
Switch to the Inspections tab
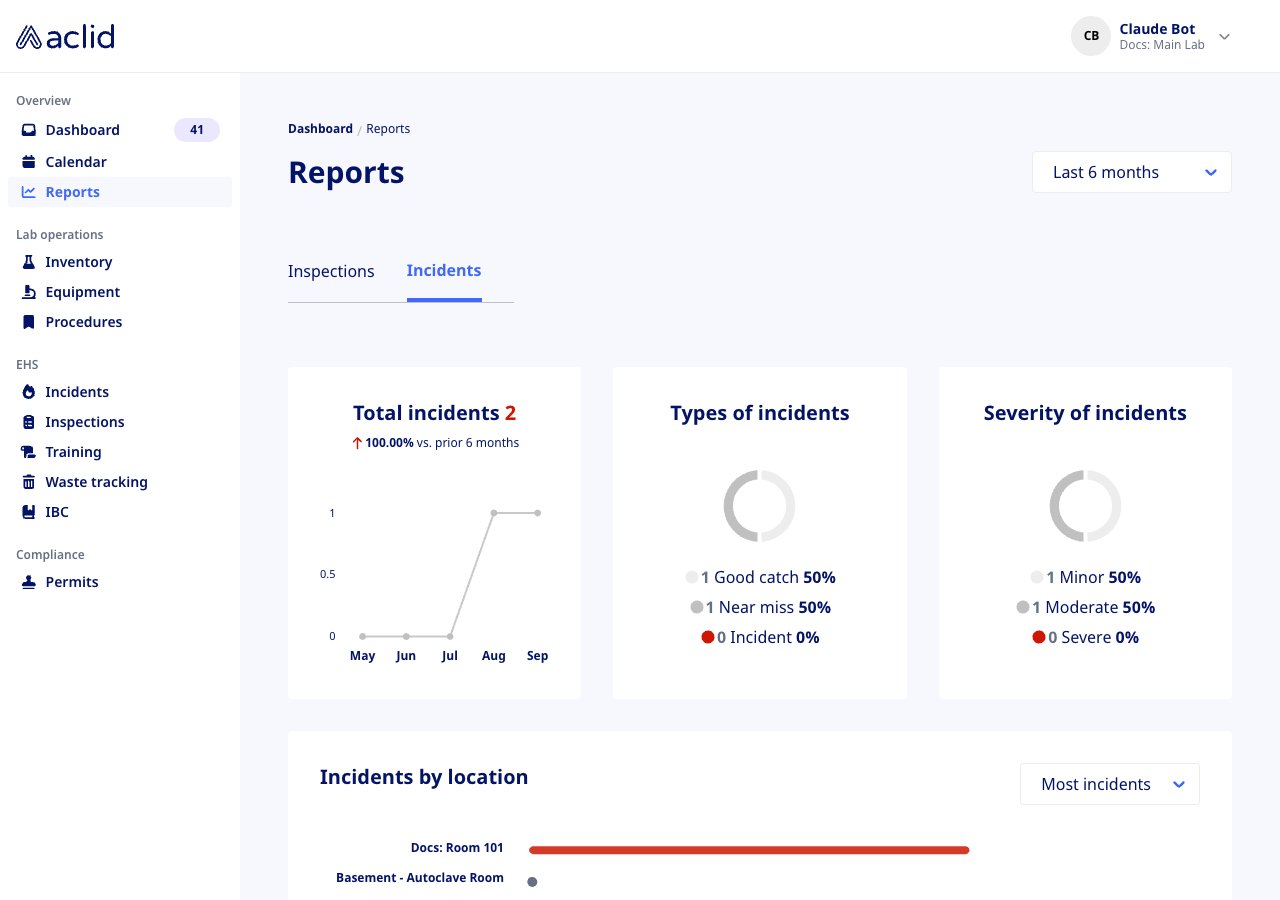[331, 271]
